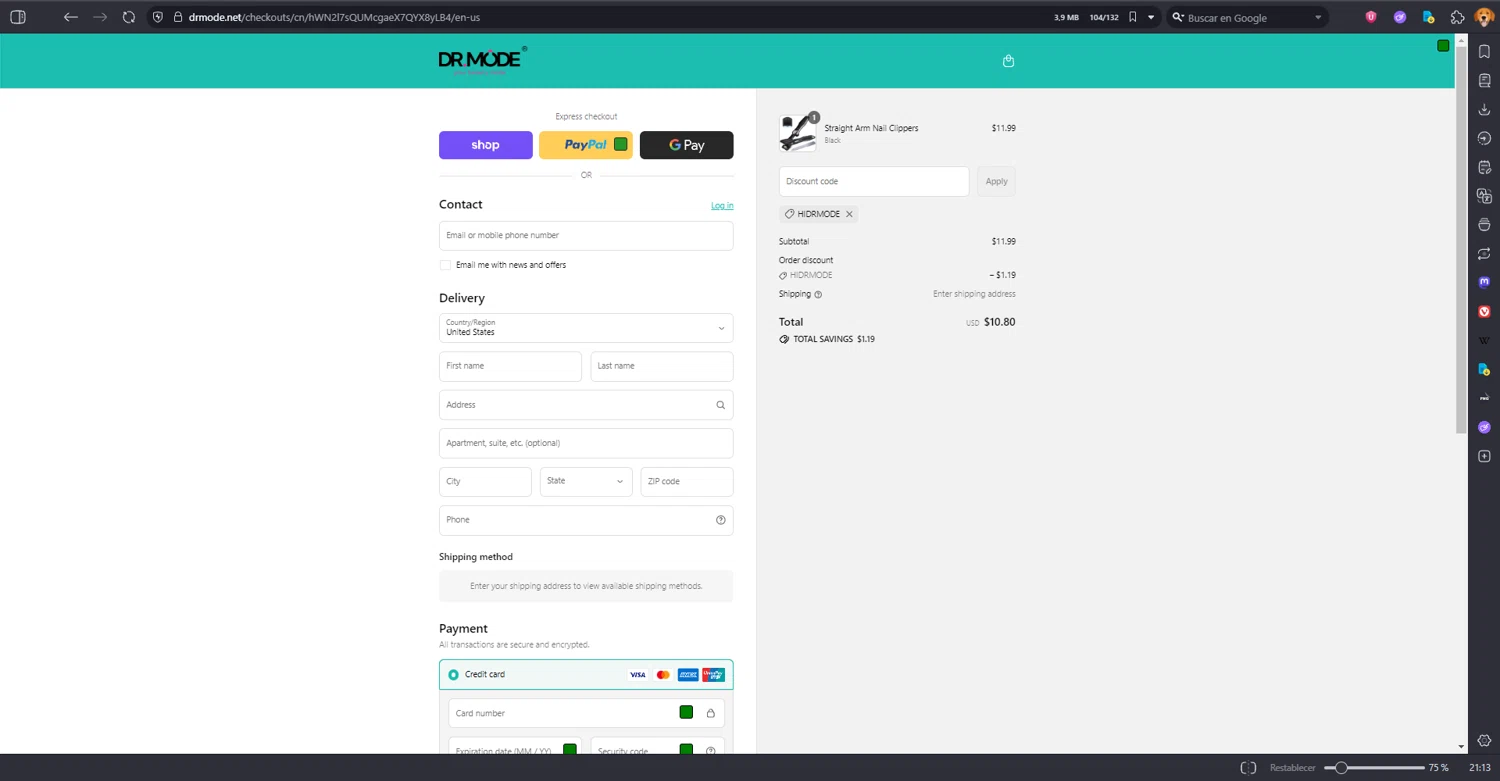Click the Apartment, suite field
1500x781 pixels.
(x=586, y=443)
